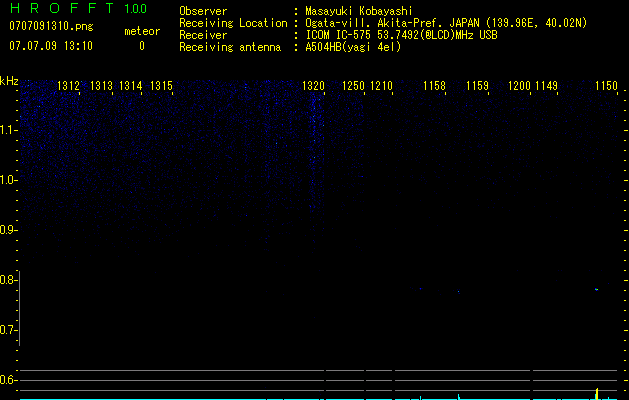The width and height of the screenshot is (629, 400).
Task: Click the 1159 time marker
Action: click(477, 86)
